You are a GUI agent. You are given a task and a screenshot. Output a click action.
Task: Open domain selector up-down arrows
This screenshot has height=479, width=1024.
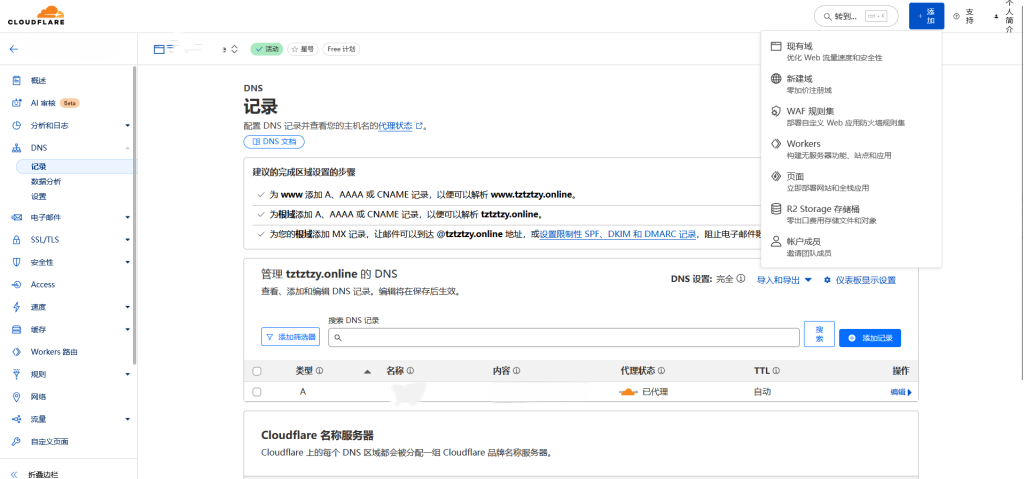coord(234,49)
